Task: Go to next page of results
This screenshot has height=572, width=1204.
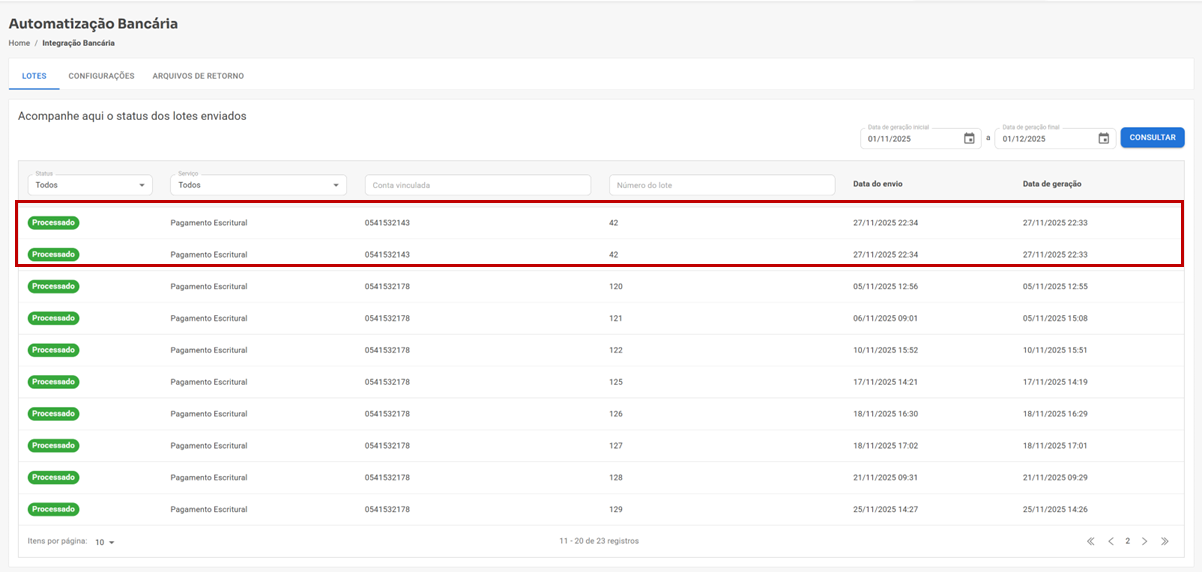Action: [1145, 541]
